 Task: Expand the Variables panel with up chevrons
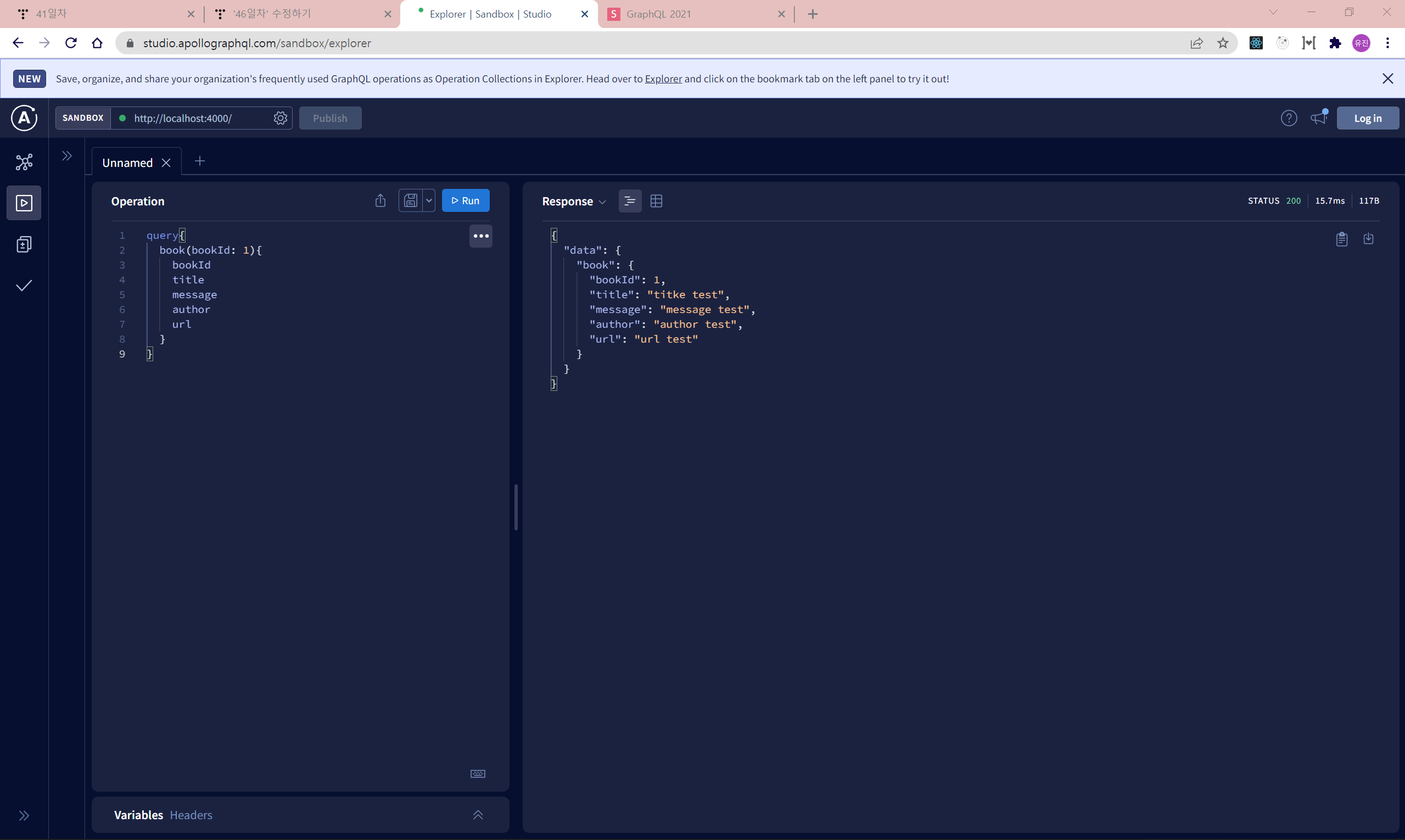478,815
